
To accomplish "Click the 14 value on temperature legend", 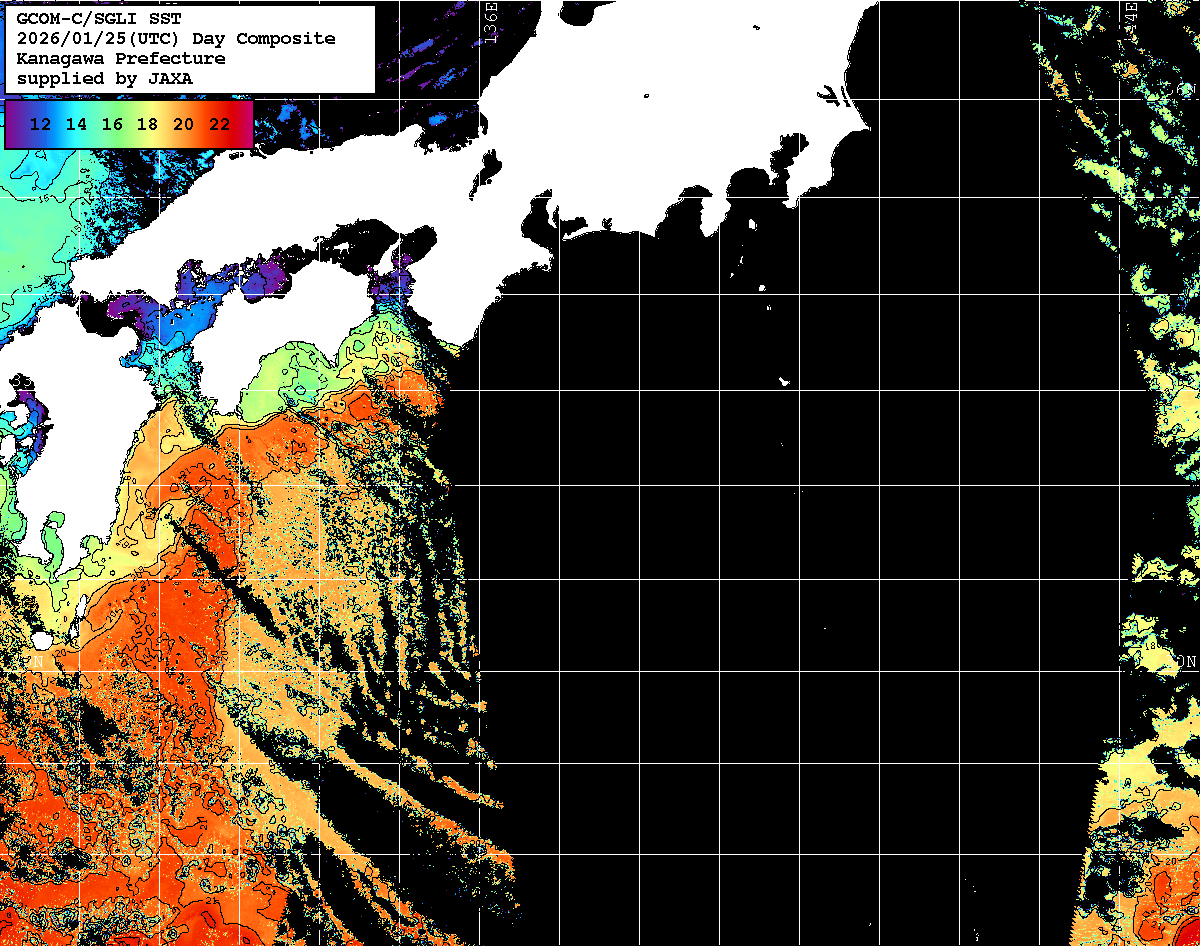I will 77,125.
